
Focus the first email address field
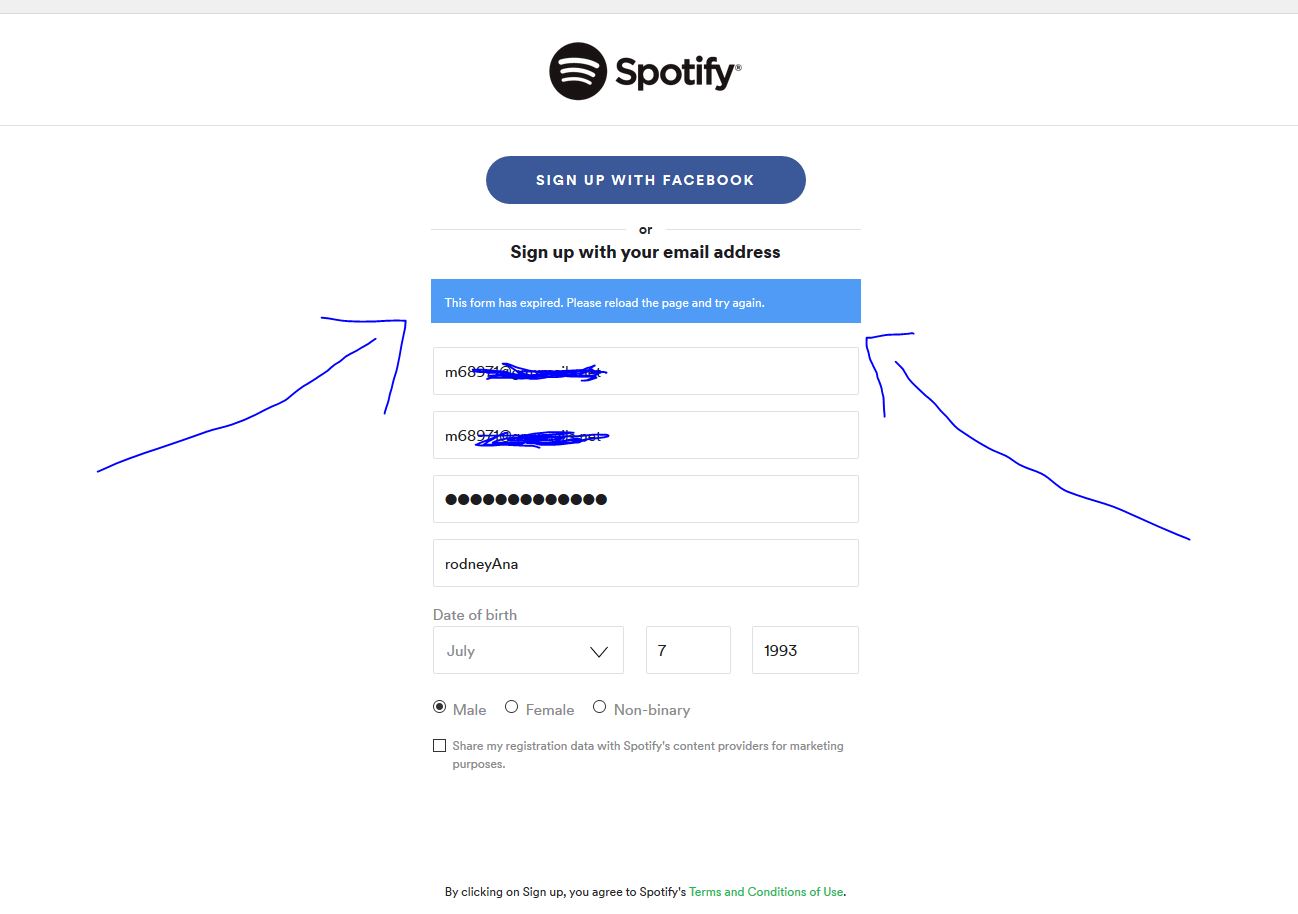[x=645, y=371]
